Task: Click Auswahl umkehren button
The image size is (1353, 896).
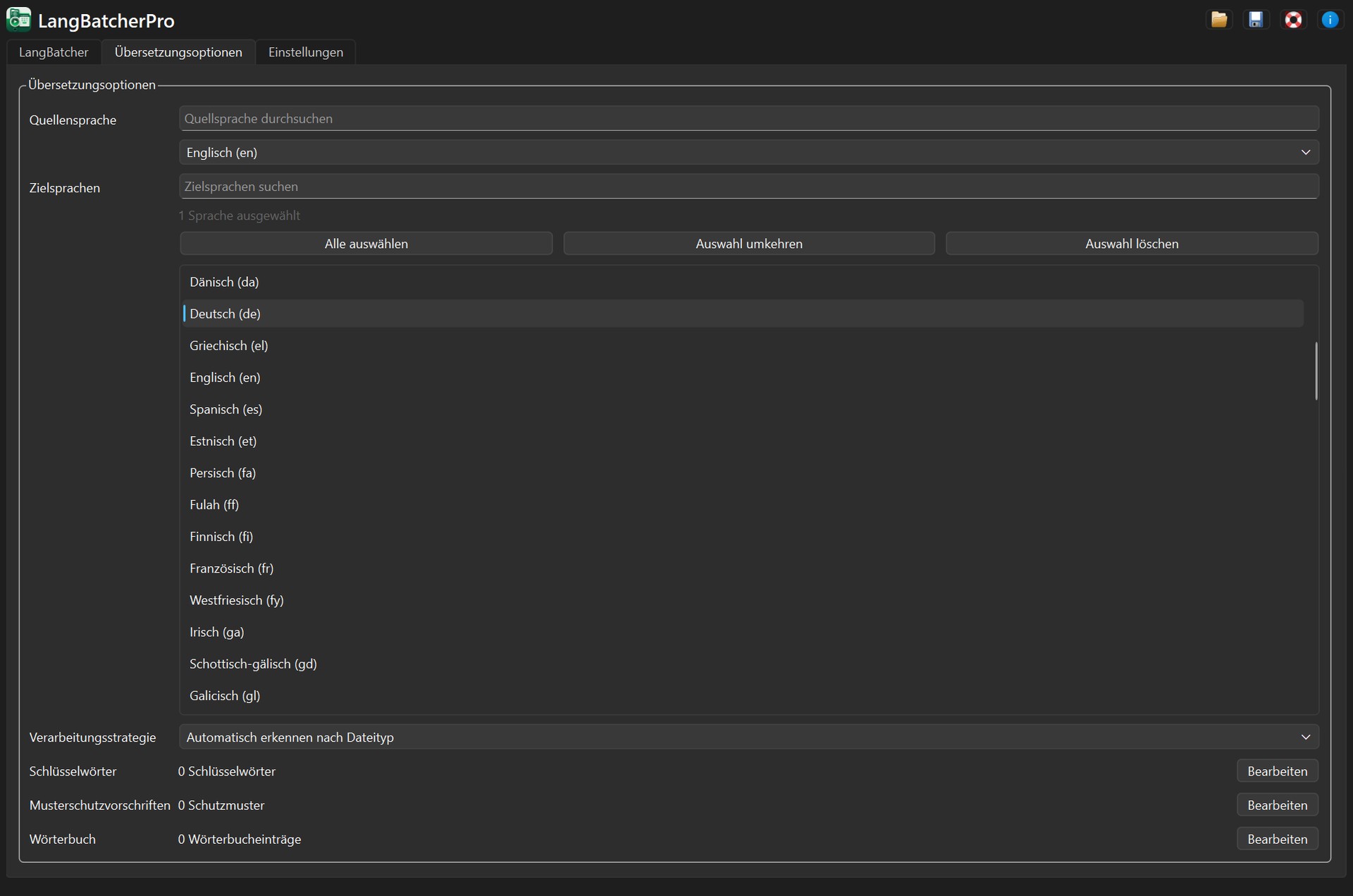Action: click(x=748, y=244)
